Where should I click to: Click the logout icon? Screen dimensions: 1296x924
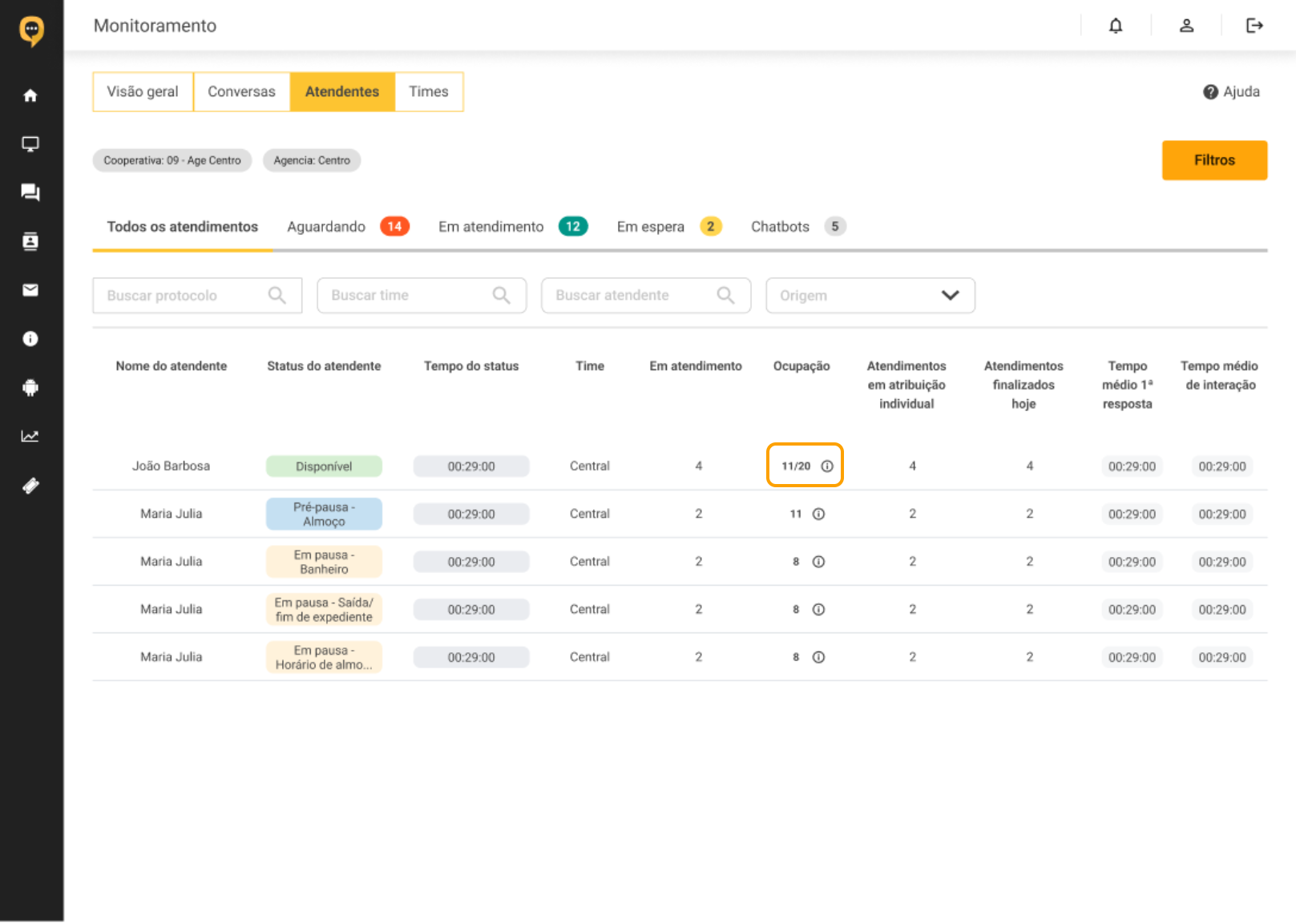pyautogui.click(x=1254, y=26)
